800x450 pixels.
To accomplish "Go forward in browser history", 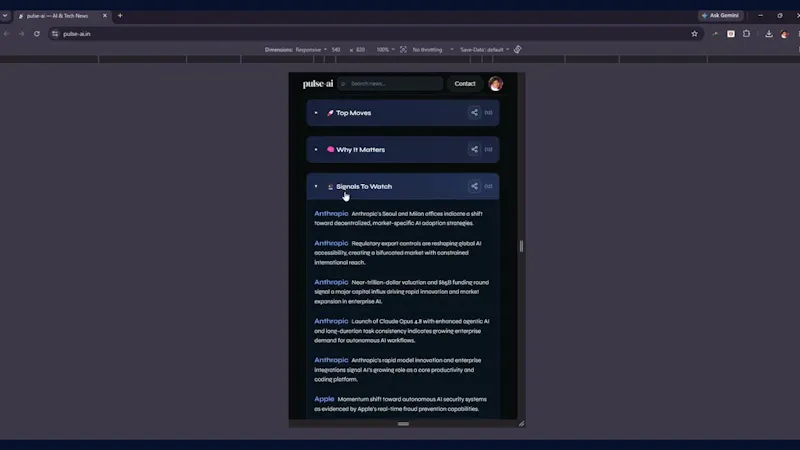I will point(21,34).
